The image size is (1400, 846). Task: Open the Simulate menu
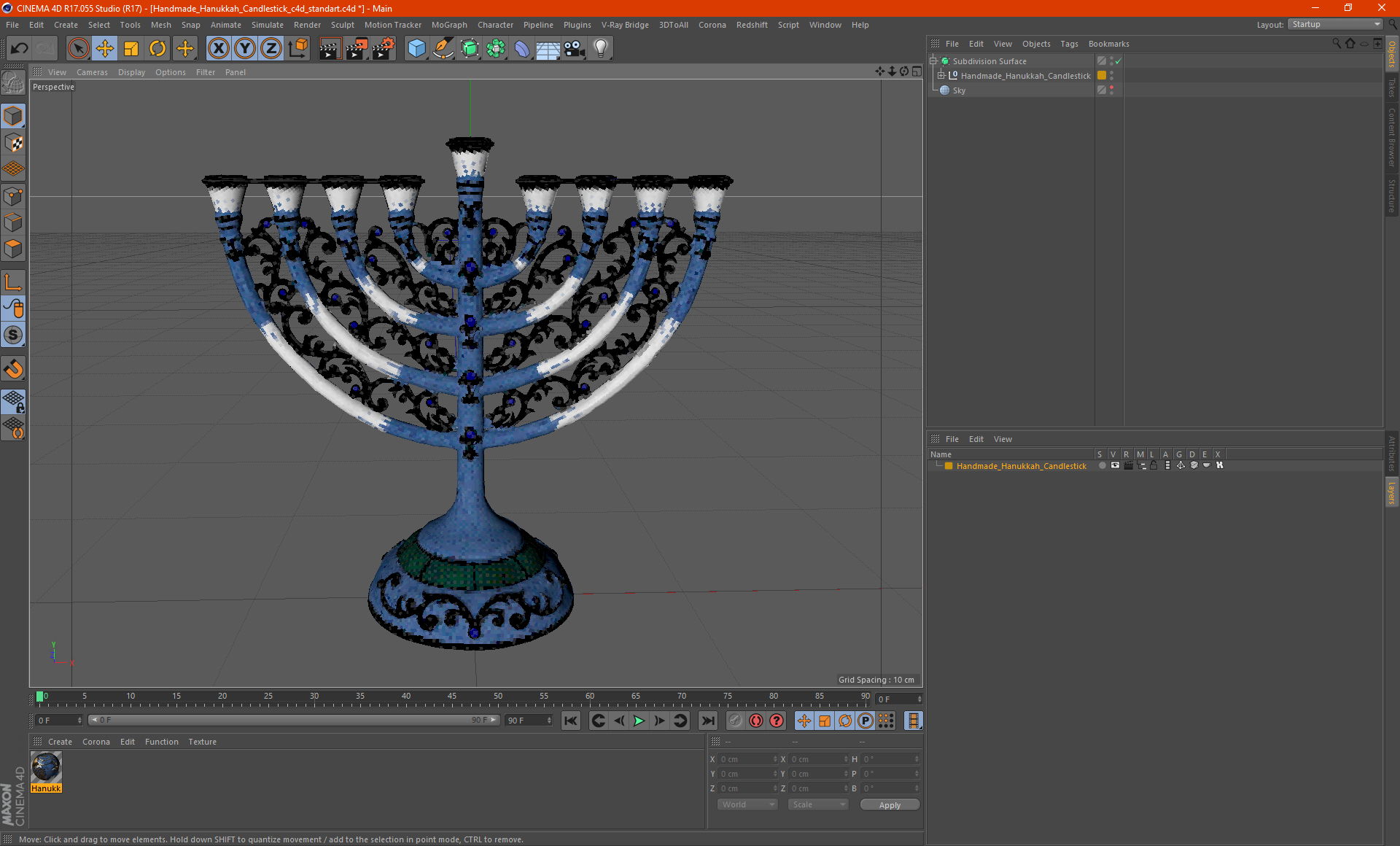[x=267, y=25]
